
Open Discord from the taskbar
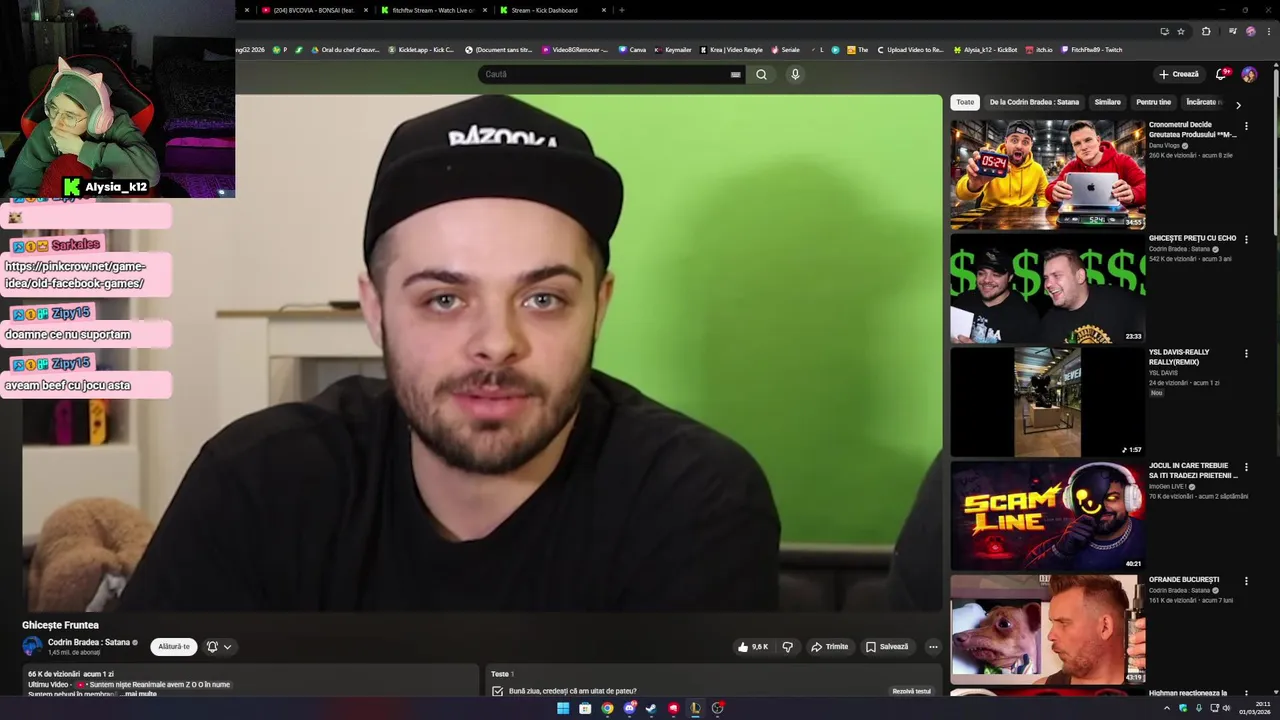629,709
